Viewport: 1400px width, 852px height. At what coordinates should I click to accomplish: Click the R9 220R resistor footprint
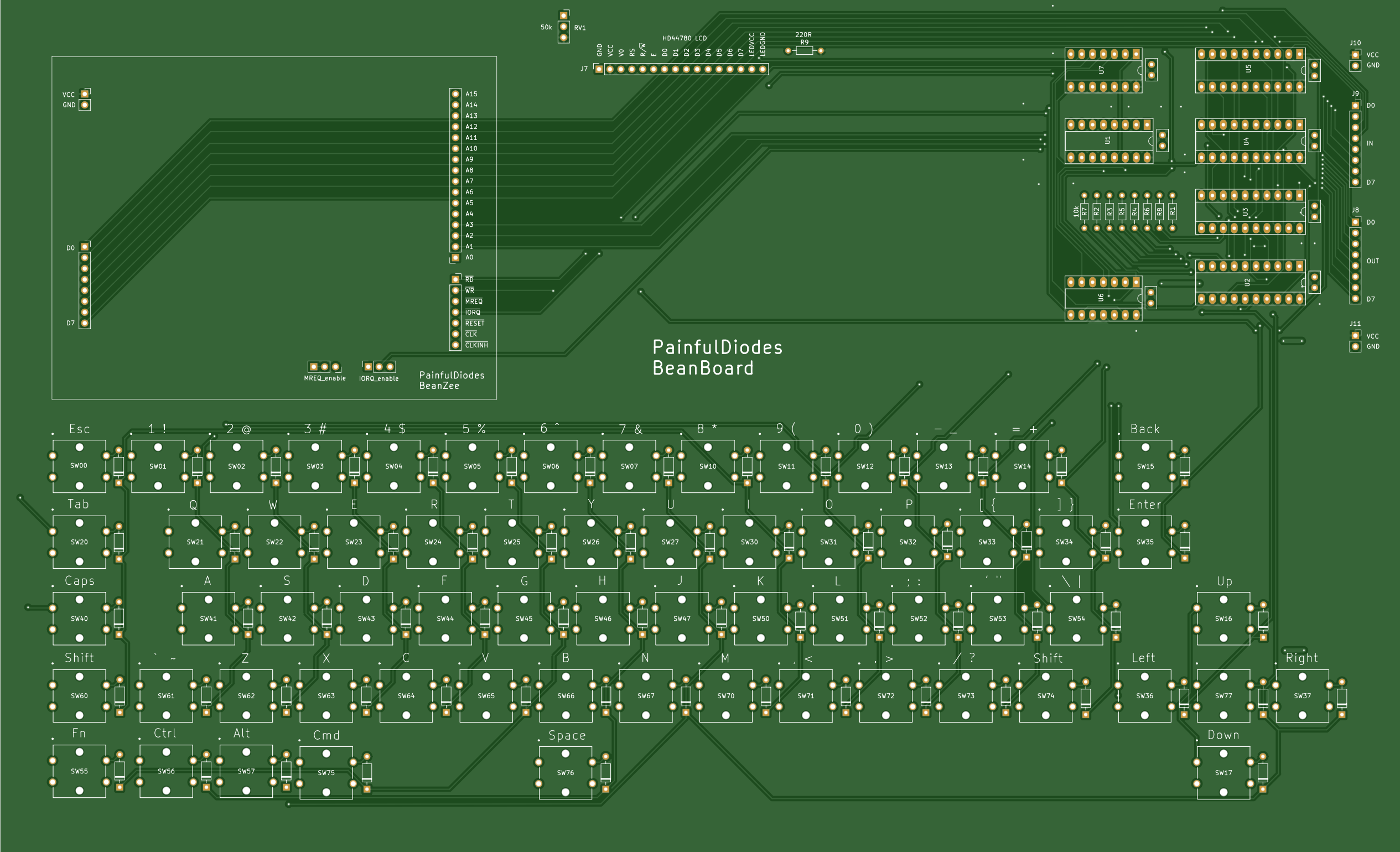804,51
